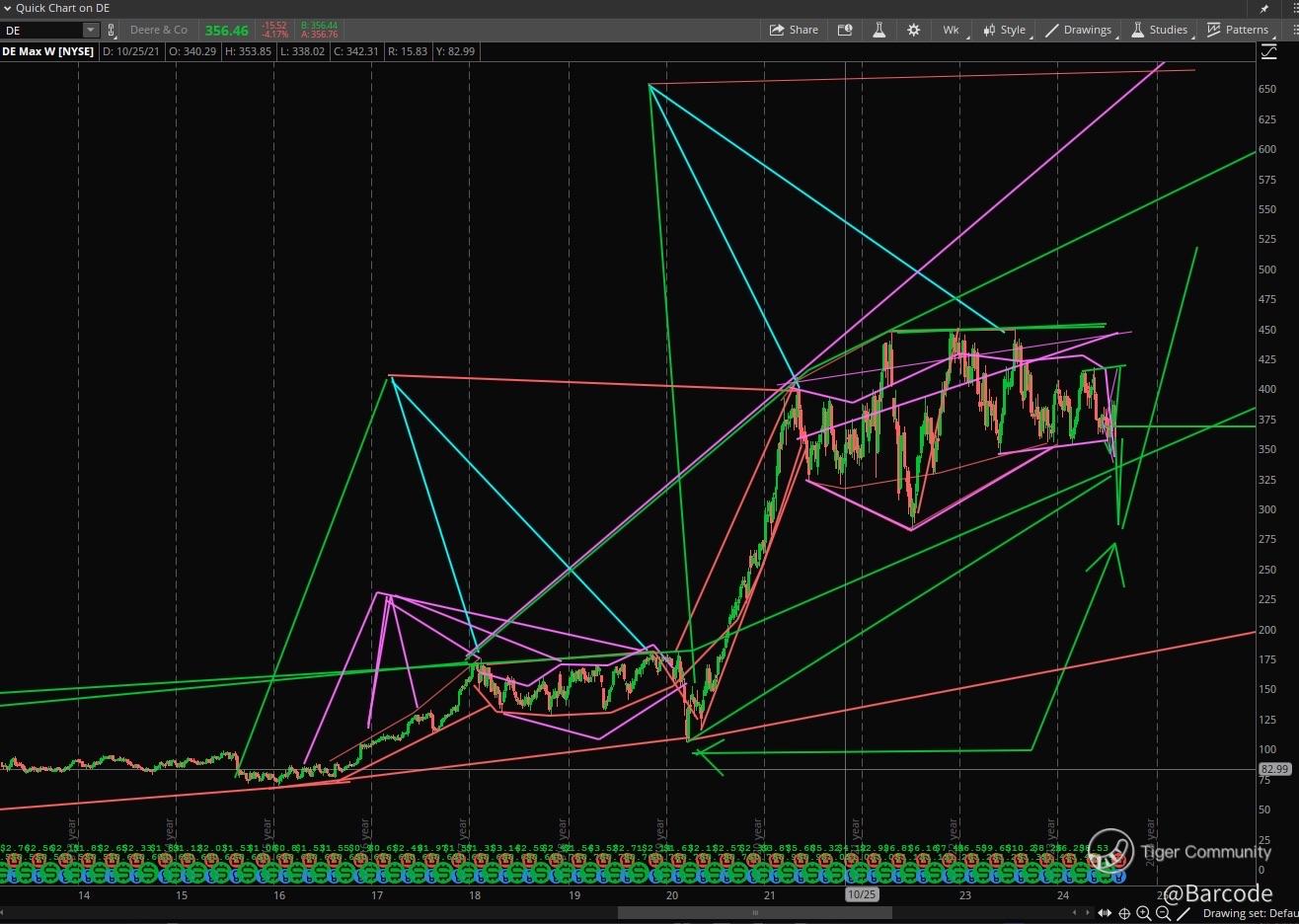
Task: Click the flask icon beside Share
Action: 879,30
